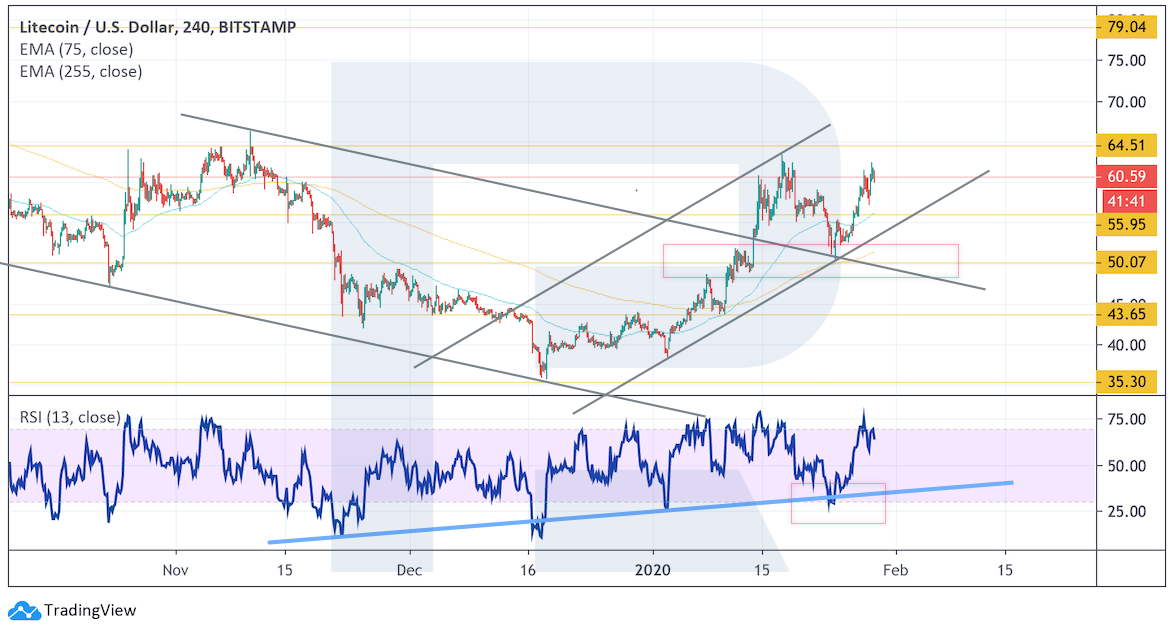The height and width of the screenshot is (634, 1174).
Task: Click the Dec label on time axis
Action: tap(410, 568)
